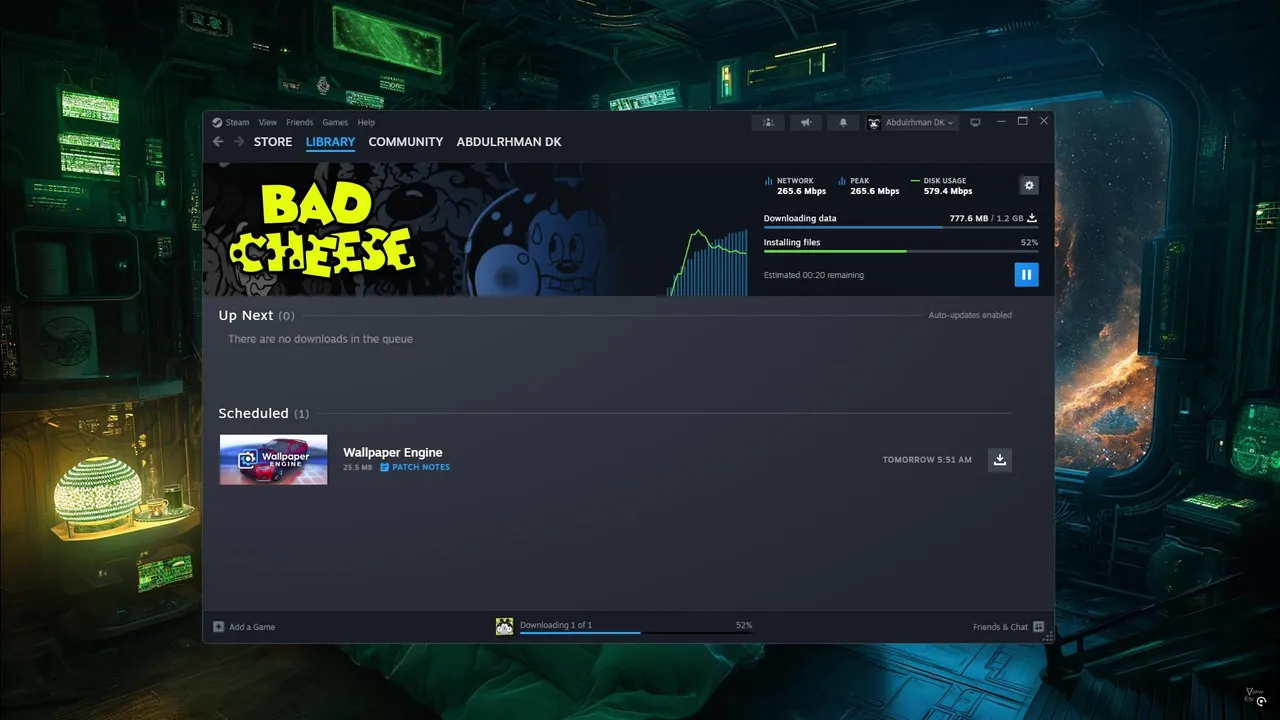Open the Friends menu
1280x720 pixels.
(x=299, y=122)
